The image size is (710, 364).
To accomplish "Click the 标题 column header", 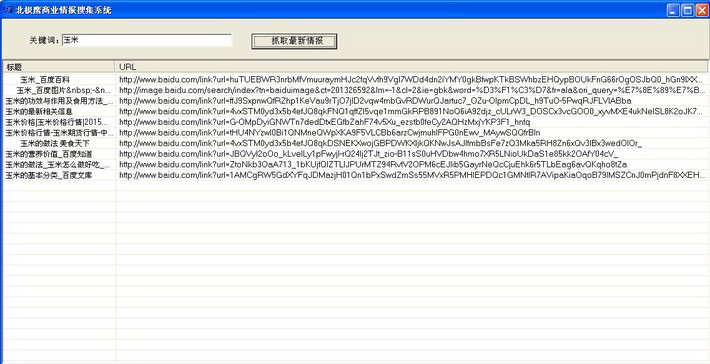I will click(59, 67).
